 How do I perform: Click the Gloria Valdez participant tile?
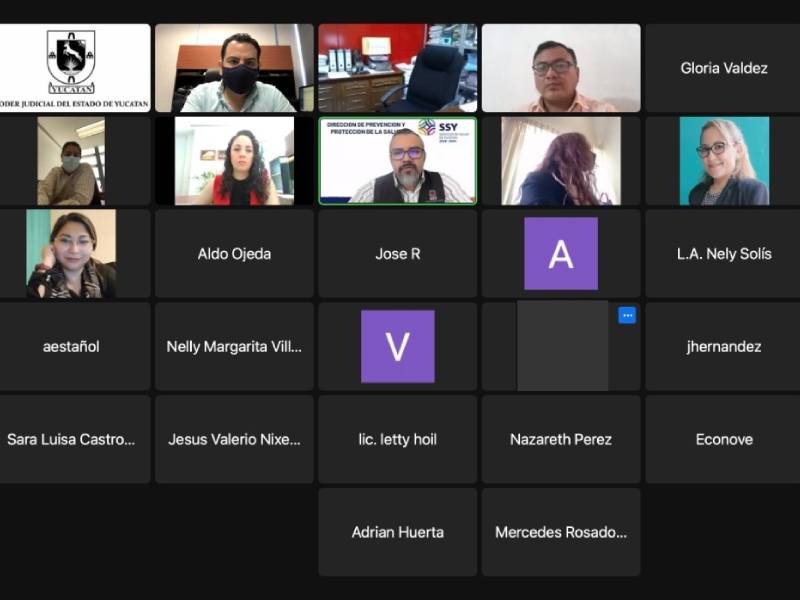pyautogui.click(x=724, y=68)
